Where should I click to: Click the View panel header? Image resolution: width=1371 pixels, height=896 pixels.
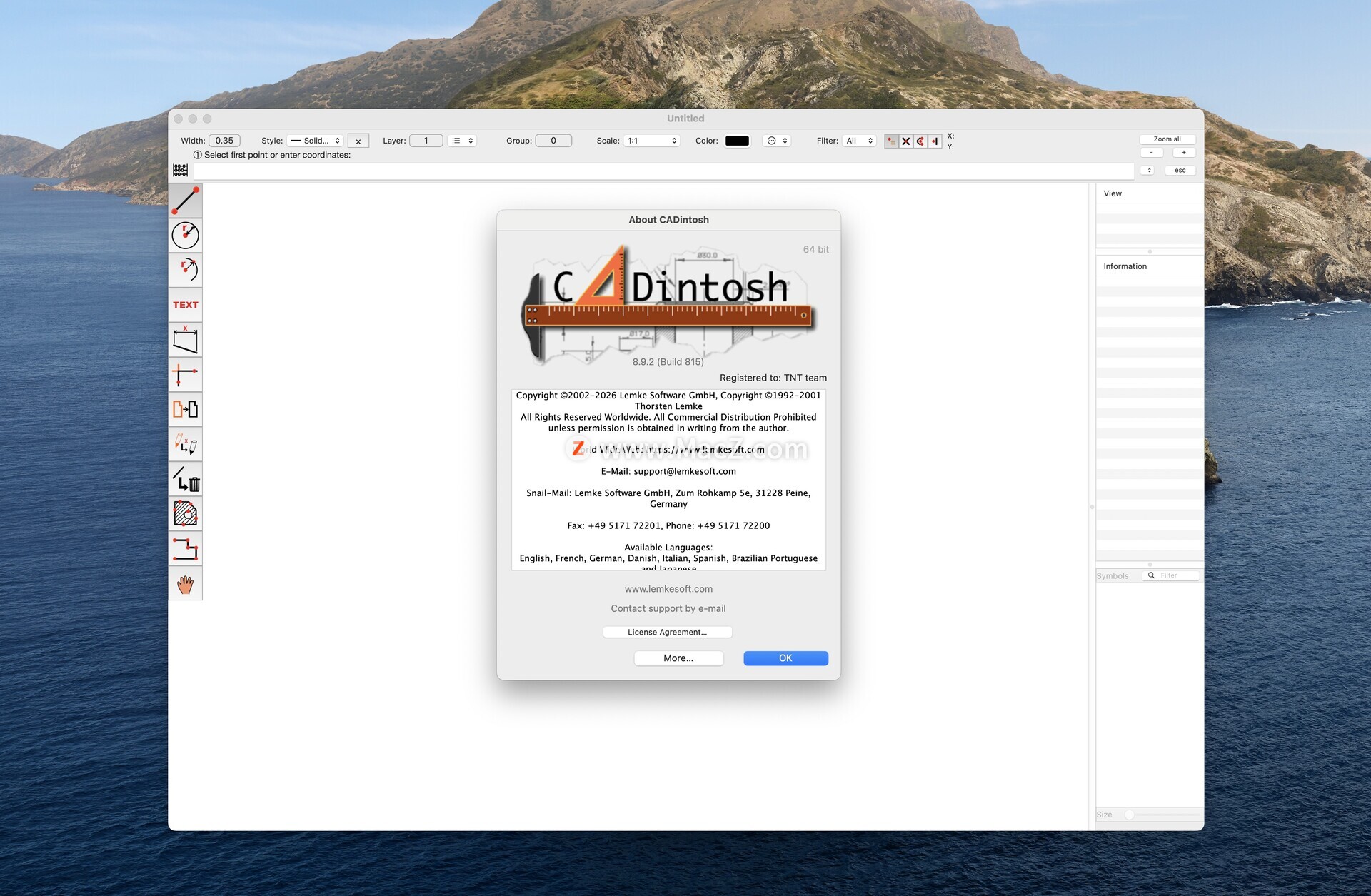[1150, 193]
